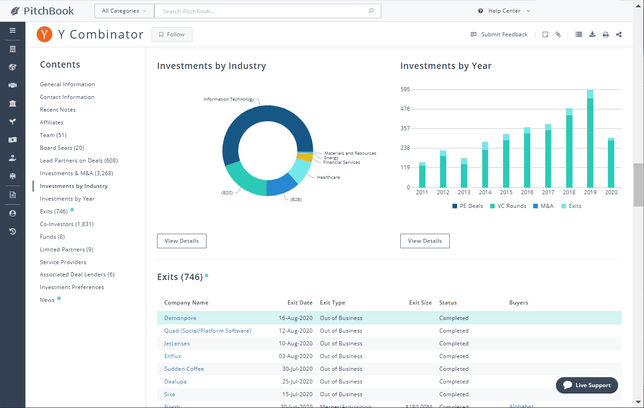Click the search magnifier icon

372,11
